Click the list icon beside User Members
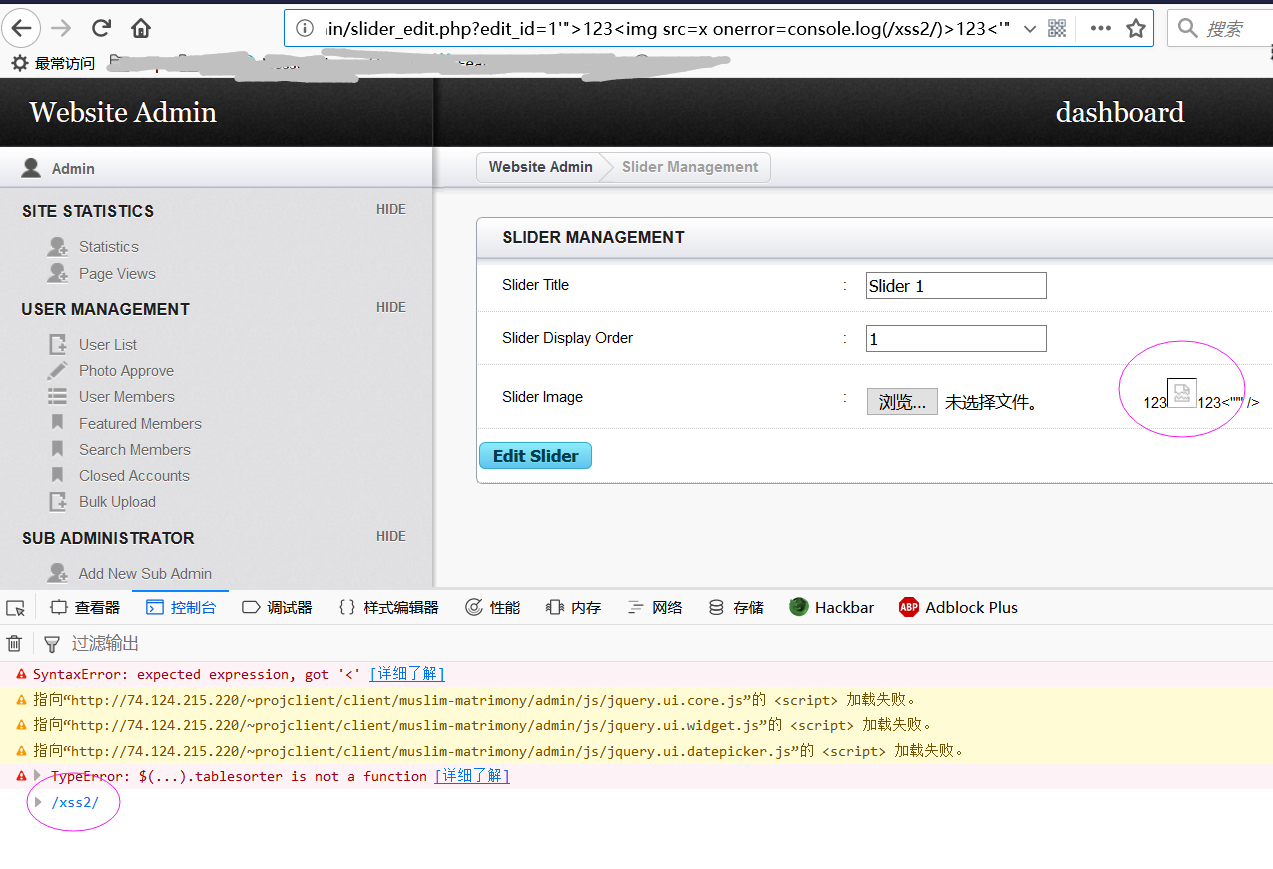The width and height of the screenshot is (1273, 869). tap(58, 396)
